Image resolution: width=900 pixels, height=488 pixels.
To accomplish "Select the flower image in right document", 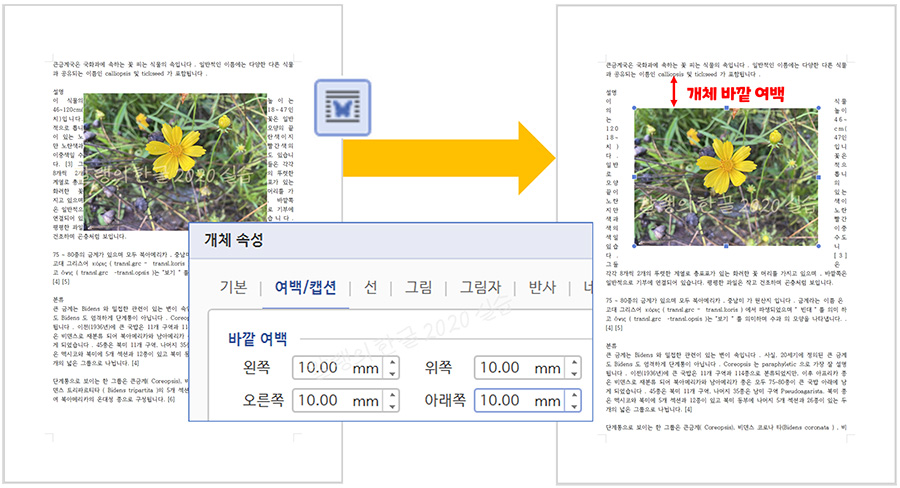I will click(x=726, y=177).
